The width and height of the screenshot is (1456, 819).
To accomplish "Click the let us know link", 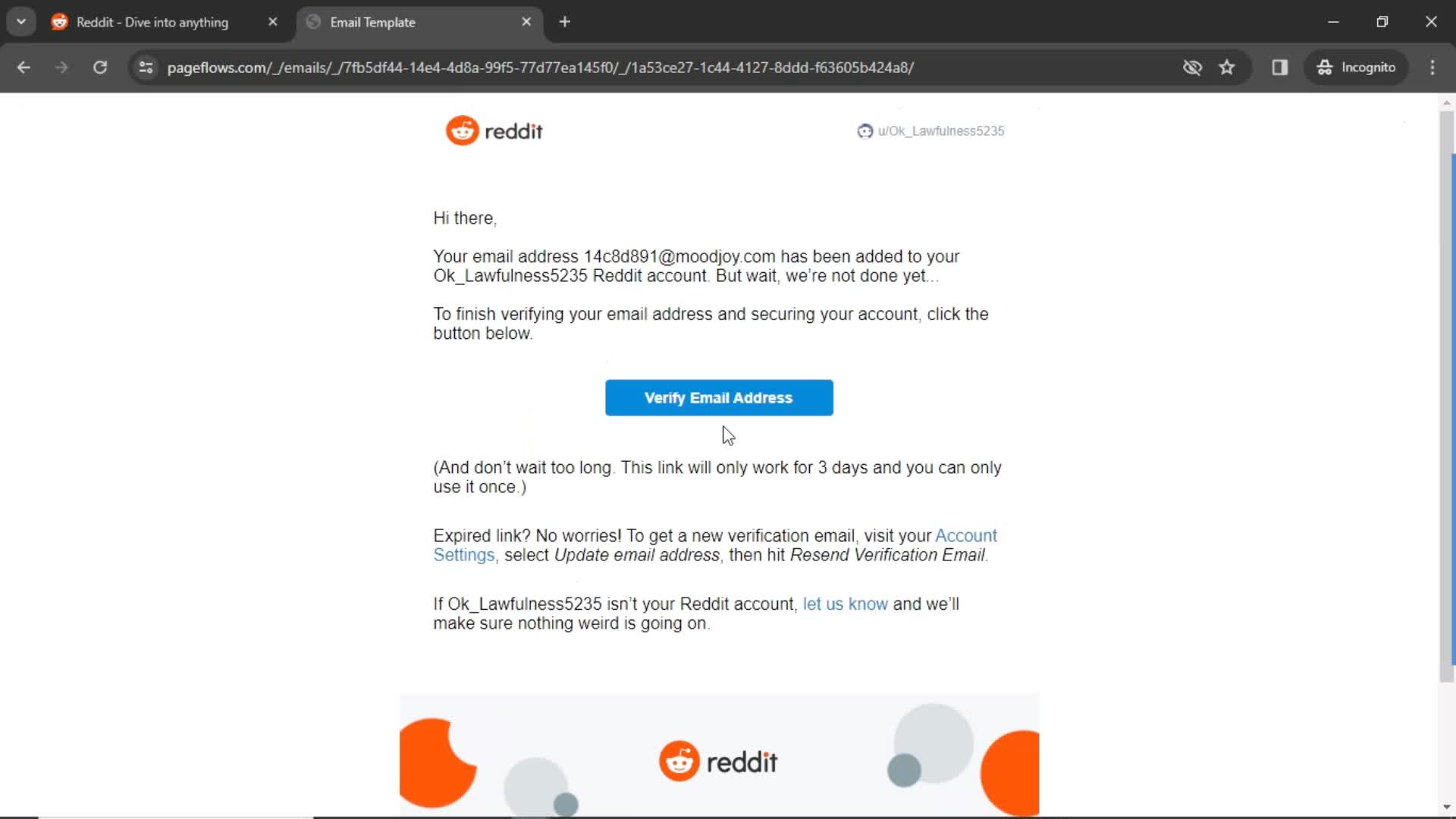I will coord(845,604).
